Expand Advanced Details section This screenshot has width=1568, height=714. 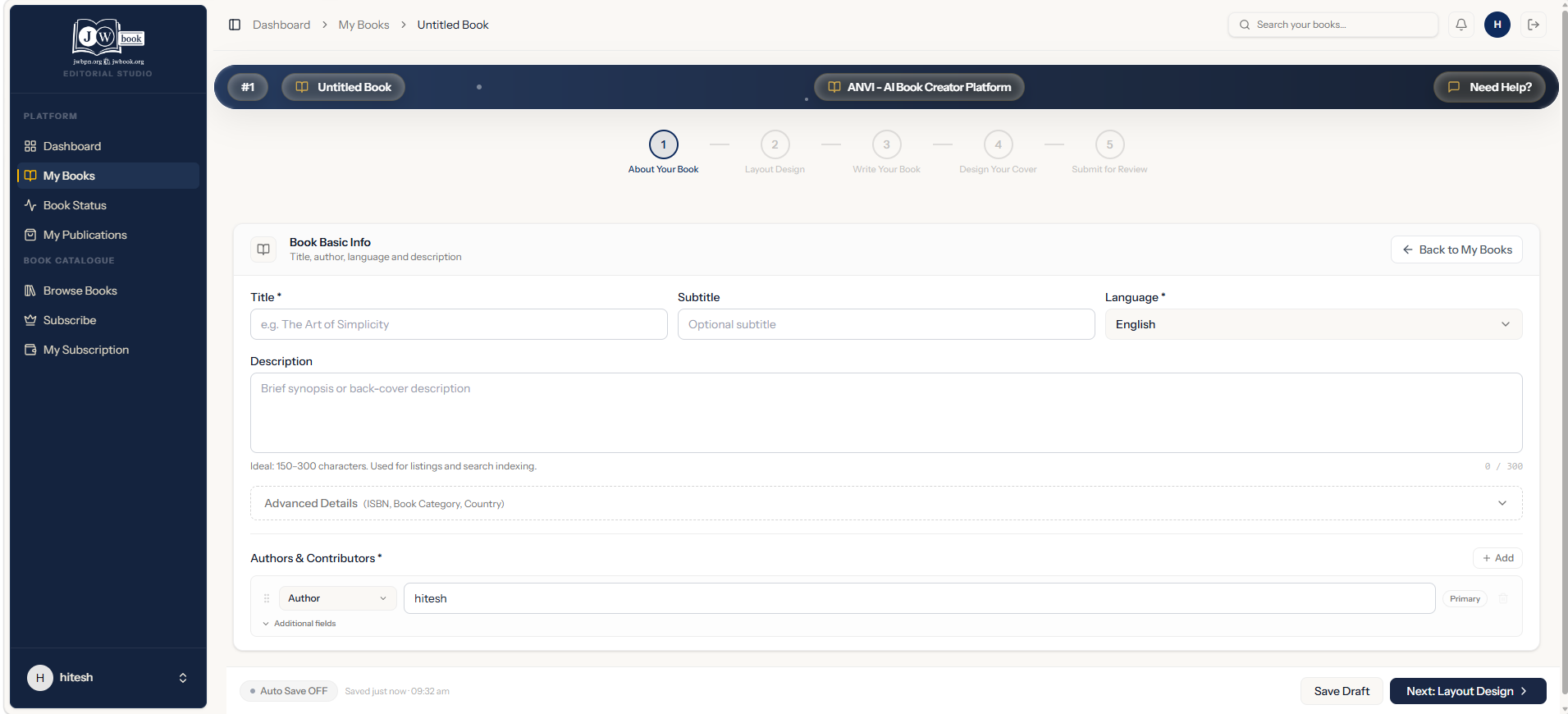[885, 503]
